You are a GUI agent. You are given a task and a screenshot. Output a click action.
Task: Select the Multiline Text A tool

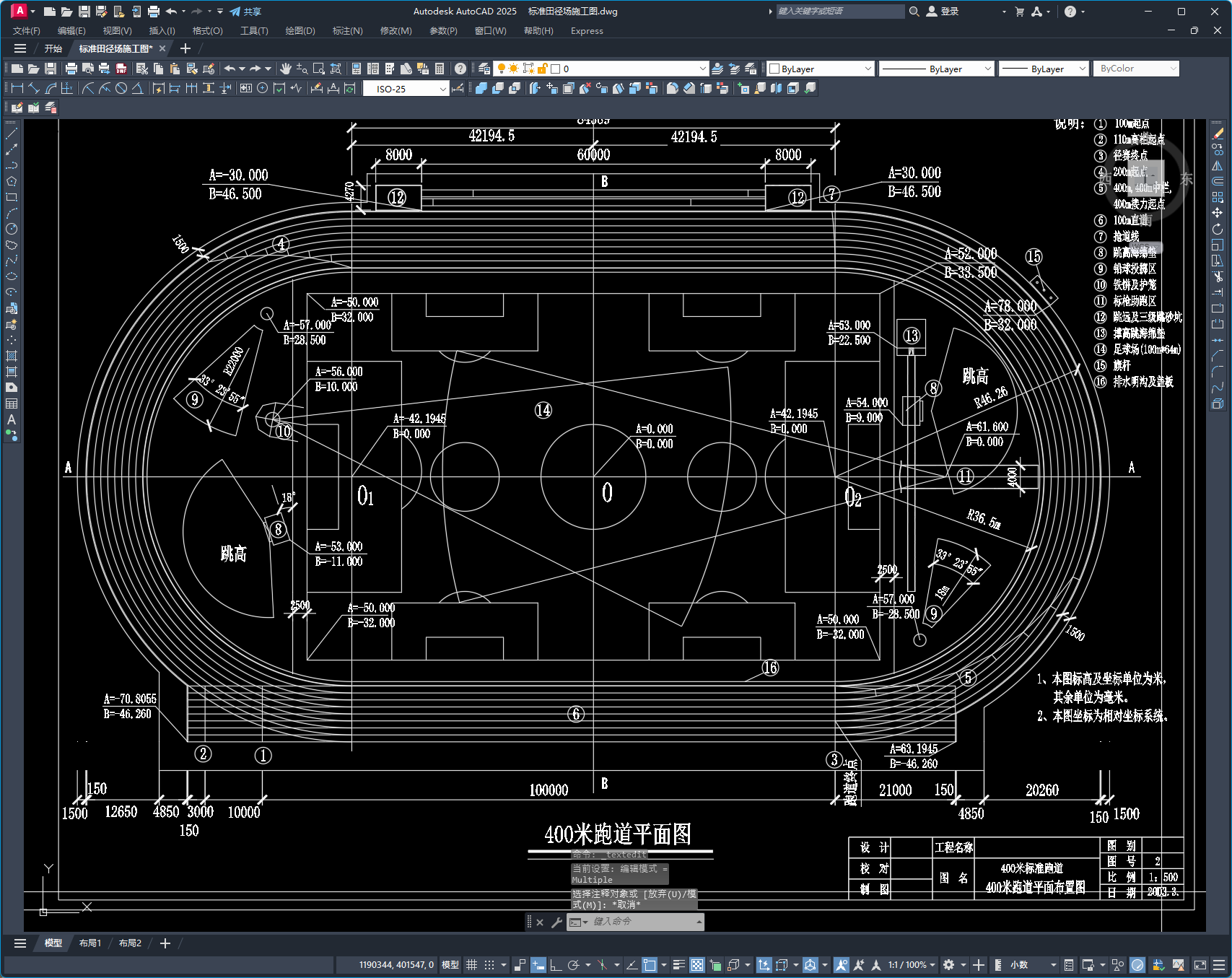[x=12, y=419]
